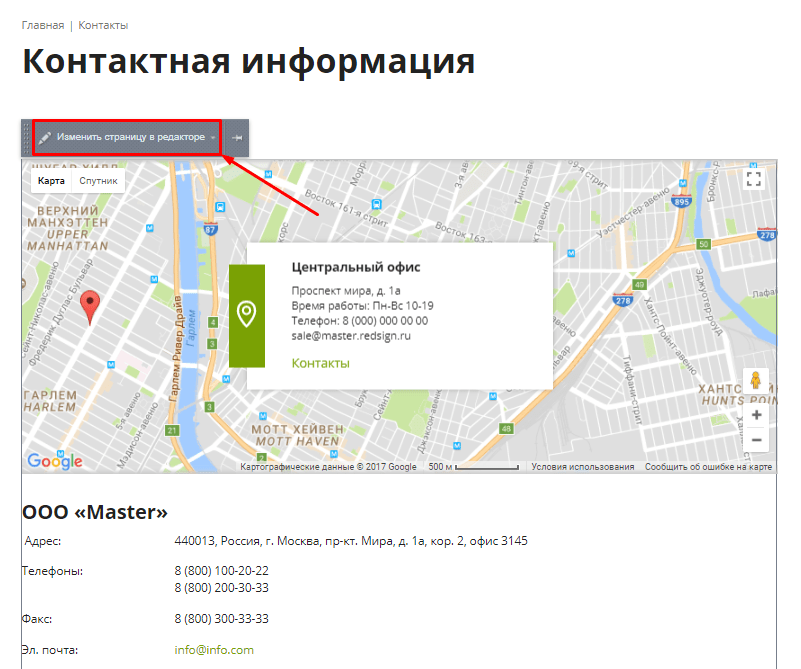Click the green location icon on office card
This screenshot has width=801, height=669.
pos(246,315)
